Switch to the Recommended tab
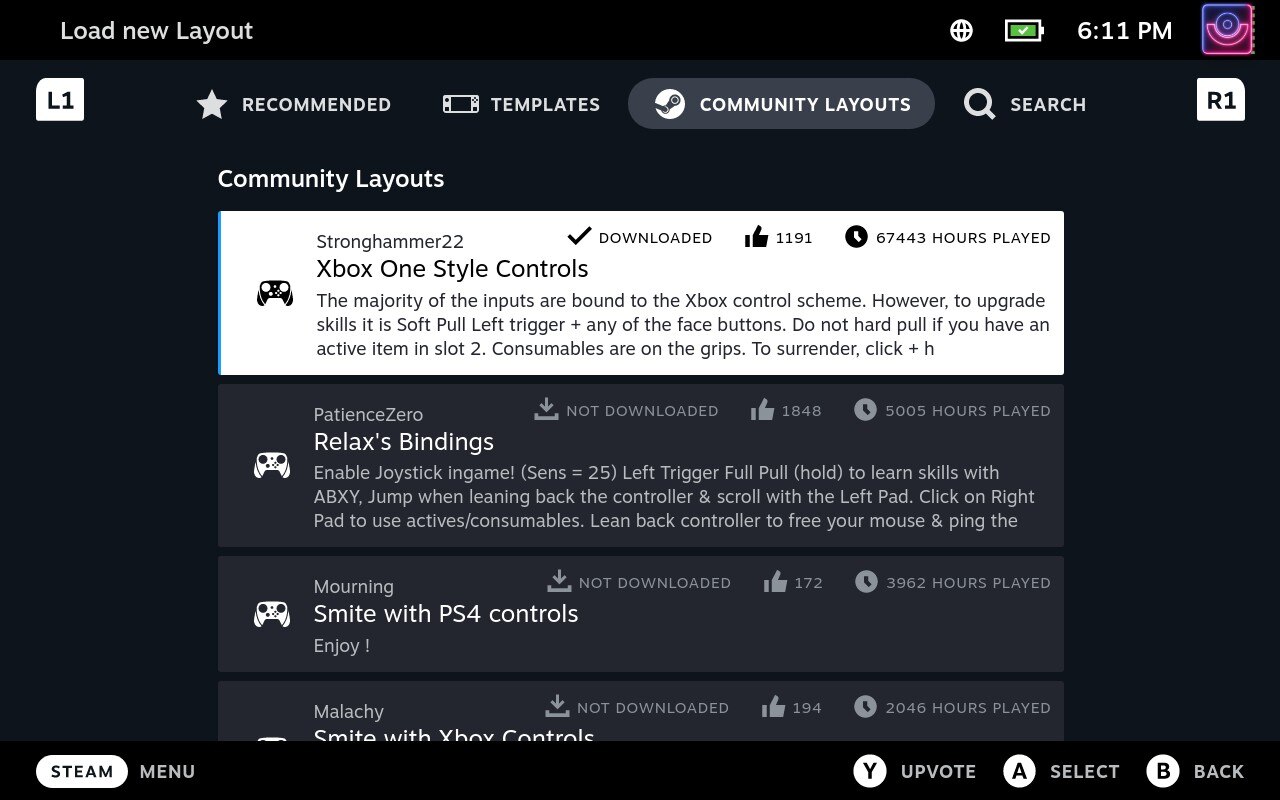This screenshot has height=800, width=1280. click(293, 104)
